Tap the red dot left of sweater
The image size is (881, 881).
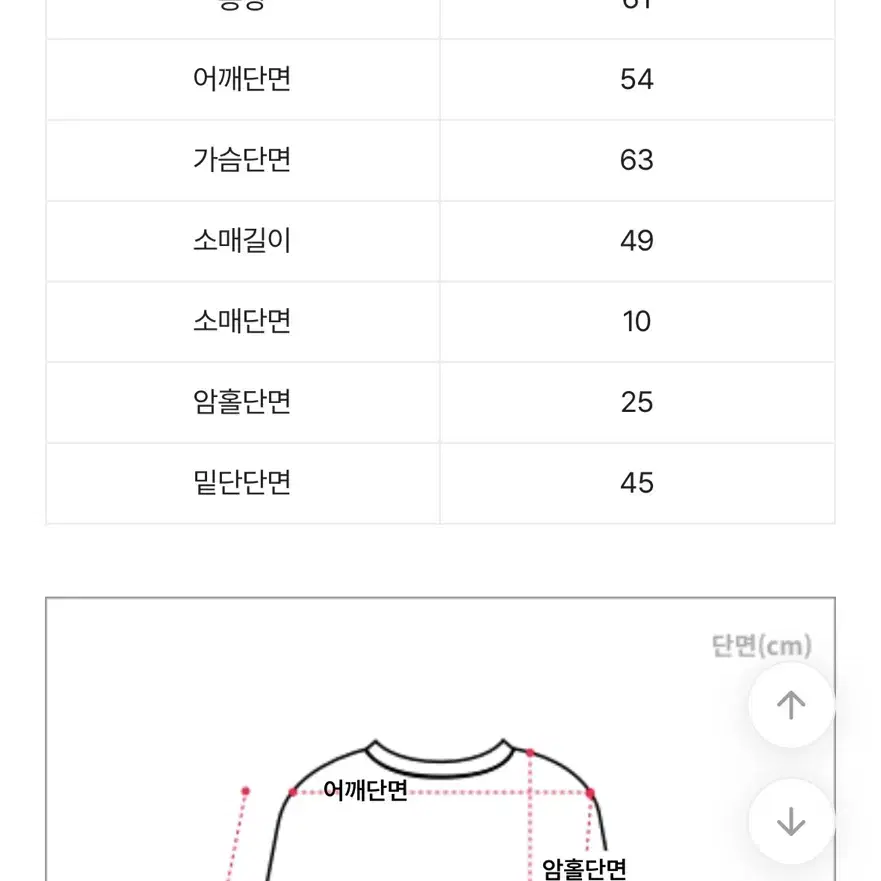[x=246, y=791]
